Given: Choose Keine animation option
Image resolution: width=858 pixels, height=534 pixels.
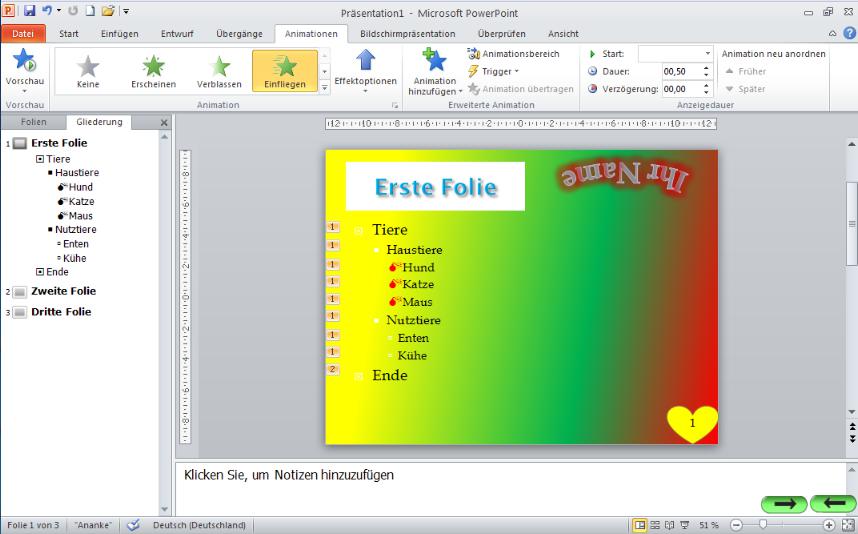Looking at the screenshot, I should click(88, 67).
